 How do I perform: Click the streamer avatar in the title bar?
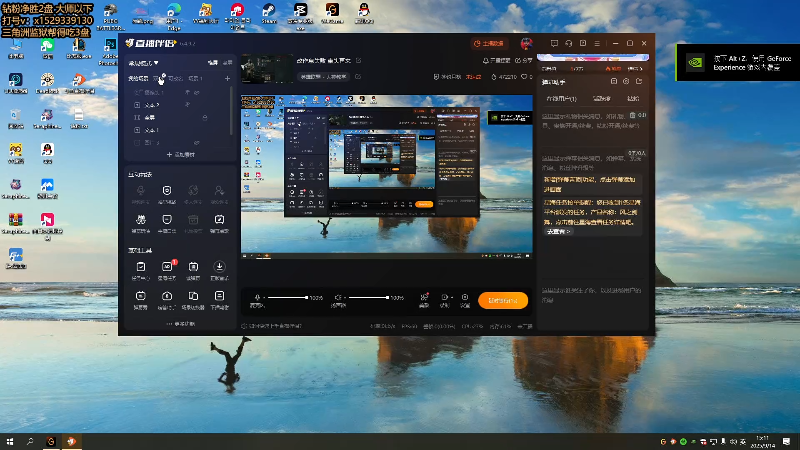click(526, 43)
